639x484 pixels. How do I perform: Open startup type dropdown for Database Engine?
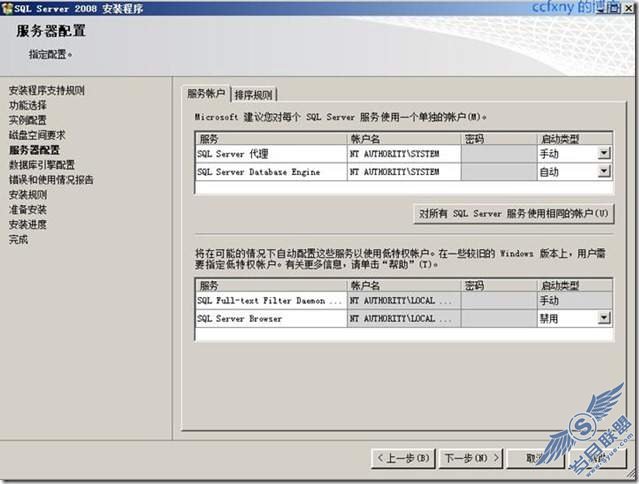click(x=604, y=172)
